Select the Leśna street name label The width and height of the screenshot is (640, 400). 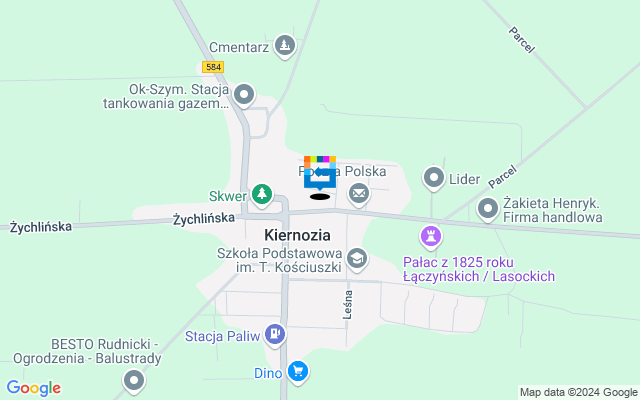click(x=348, y=304)
